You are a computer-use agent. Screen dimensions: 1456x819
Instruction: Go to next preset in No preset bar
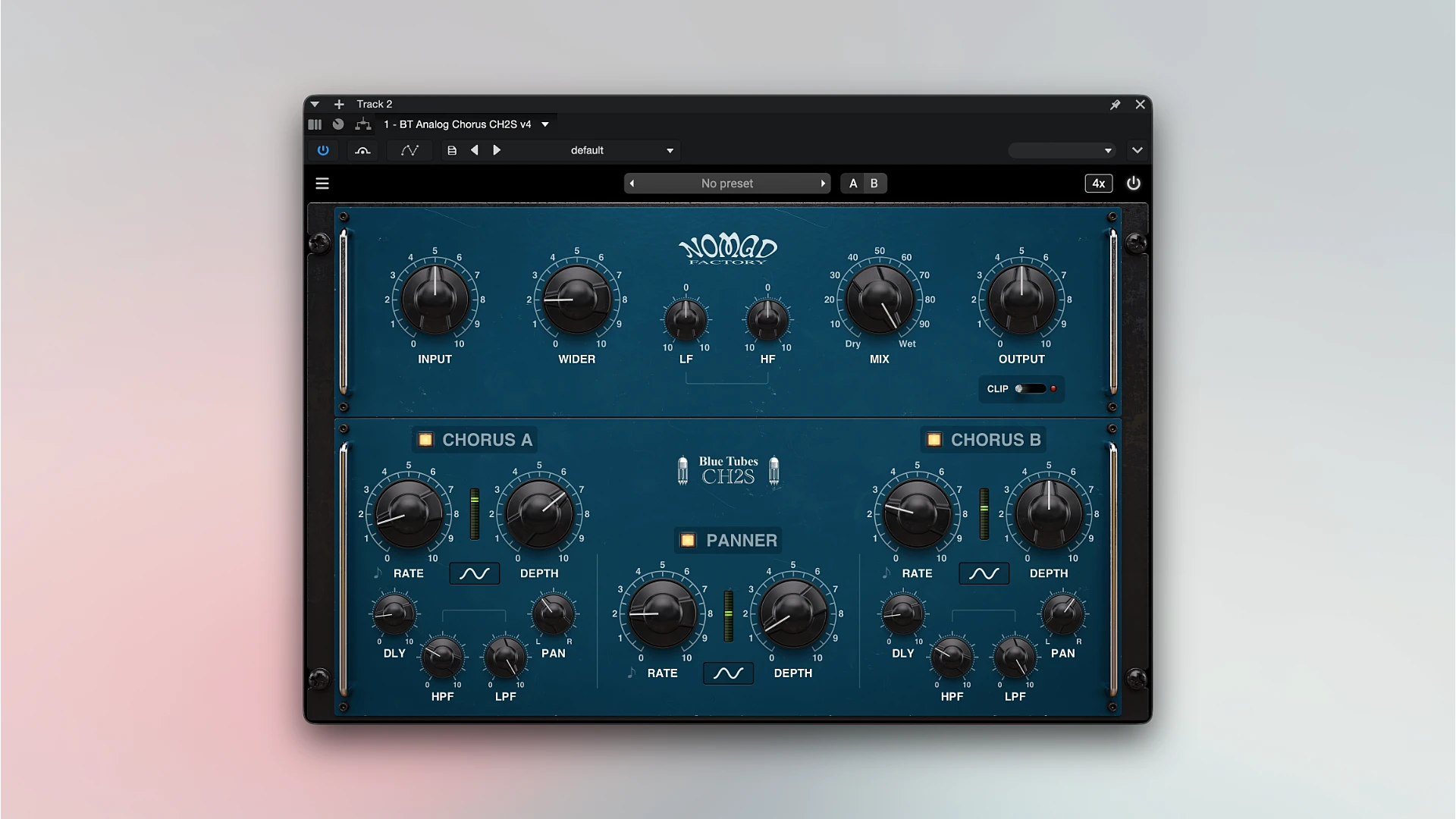pos(823,184)
